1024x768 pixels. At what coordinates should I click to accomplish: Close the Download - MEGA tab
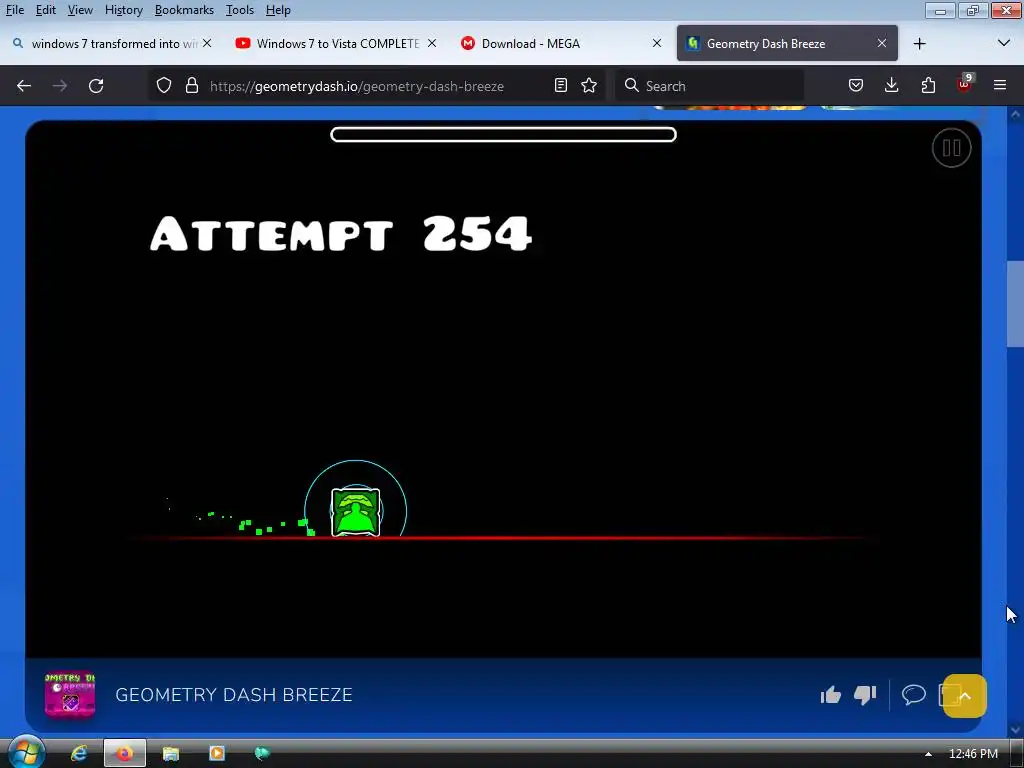657,43
